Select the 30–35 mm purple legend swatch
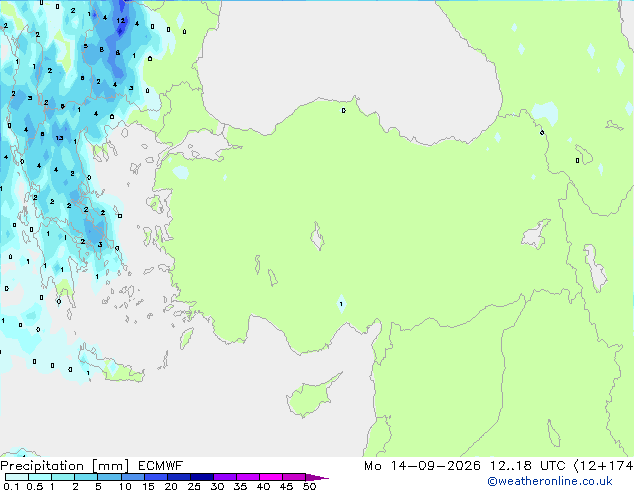The width and height of the screenshot is (634, 490). click(225, 477)
